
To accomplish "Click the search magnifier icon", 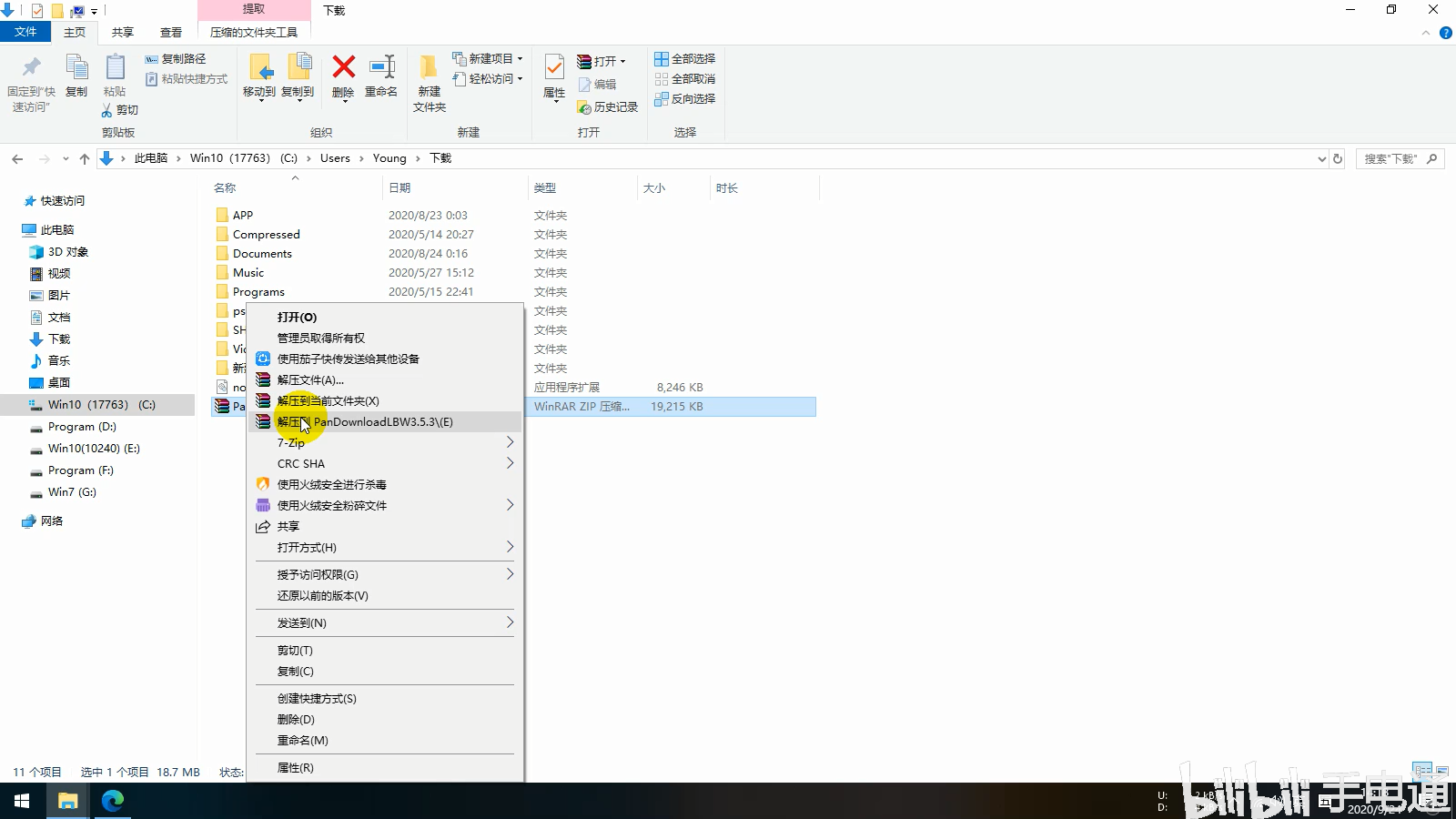I will pos(1431,158).
